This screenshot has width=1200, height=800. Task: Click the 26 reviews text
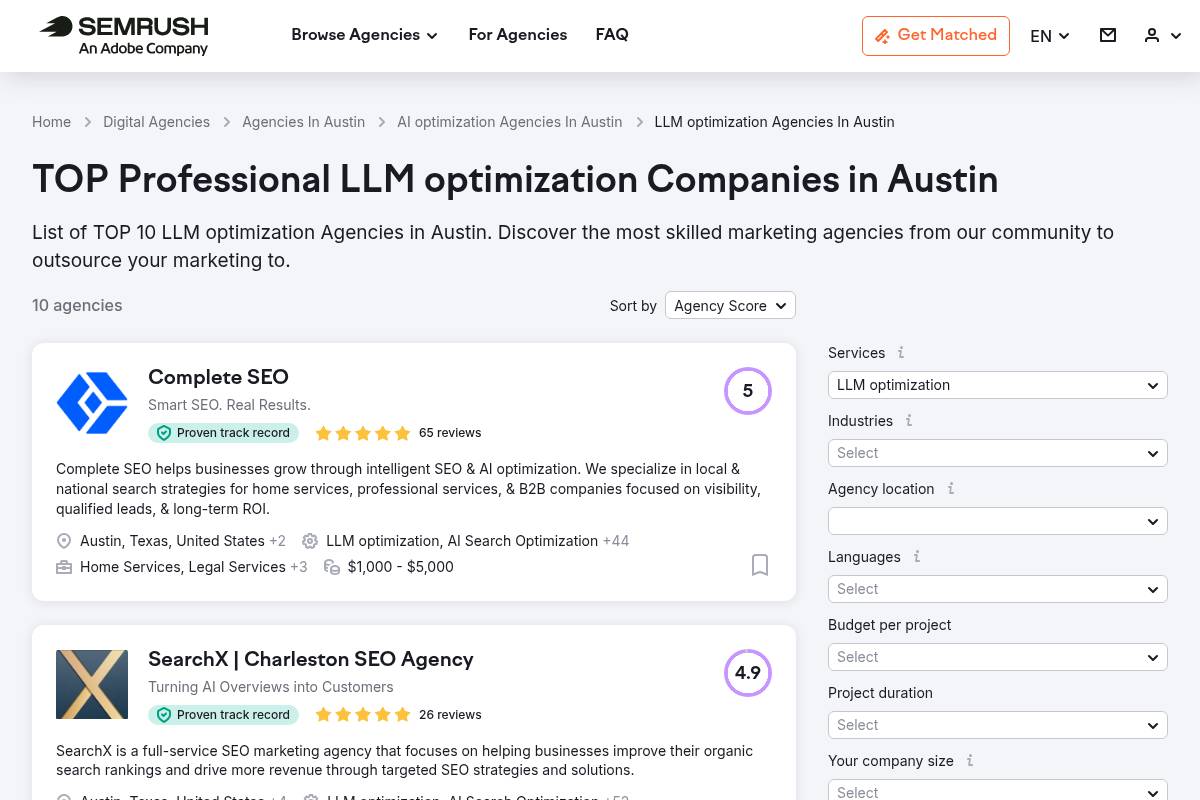450,715
